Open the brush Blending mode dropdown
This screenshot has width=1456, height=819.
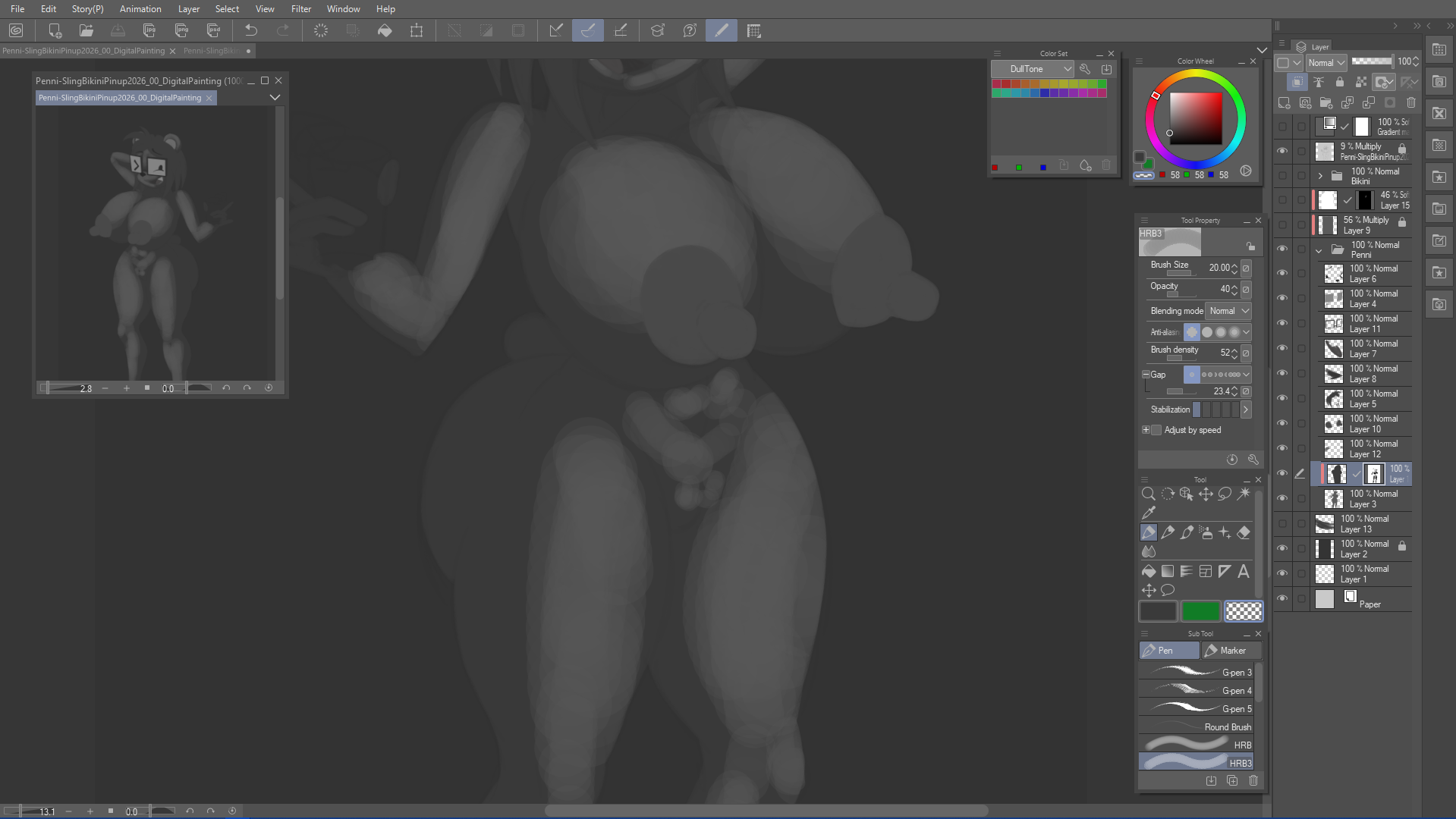(1228, 311)
